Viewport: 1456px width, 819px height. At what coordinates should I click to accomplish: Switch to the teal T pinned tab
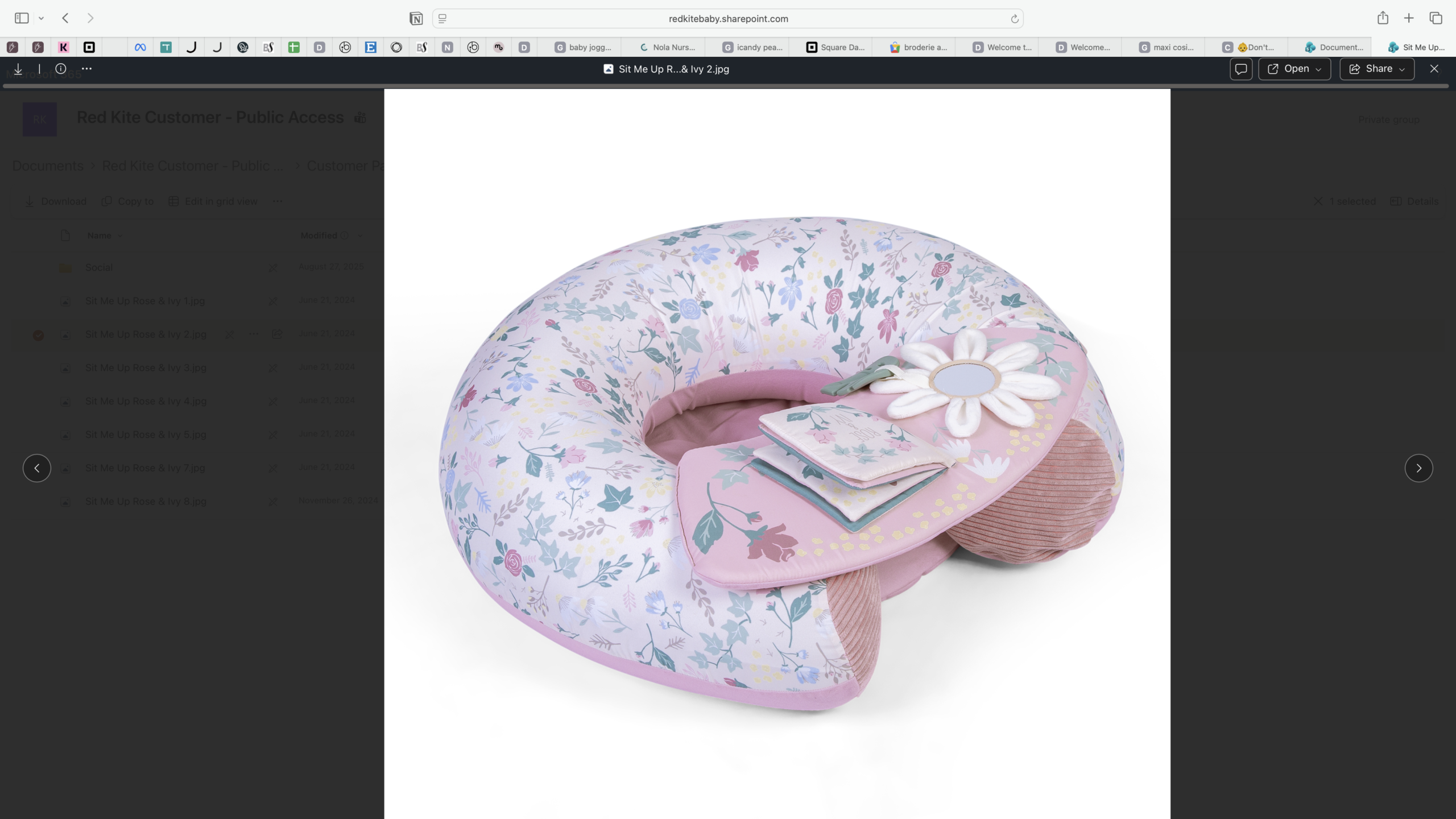coord(166,47)
